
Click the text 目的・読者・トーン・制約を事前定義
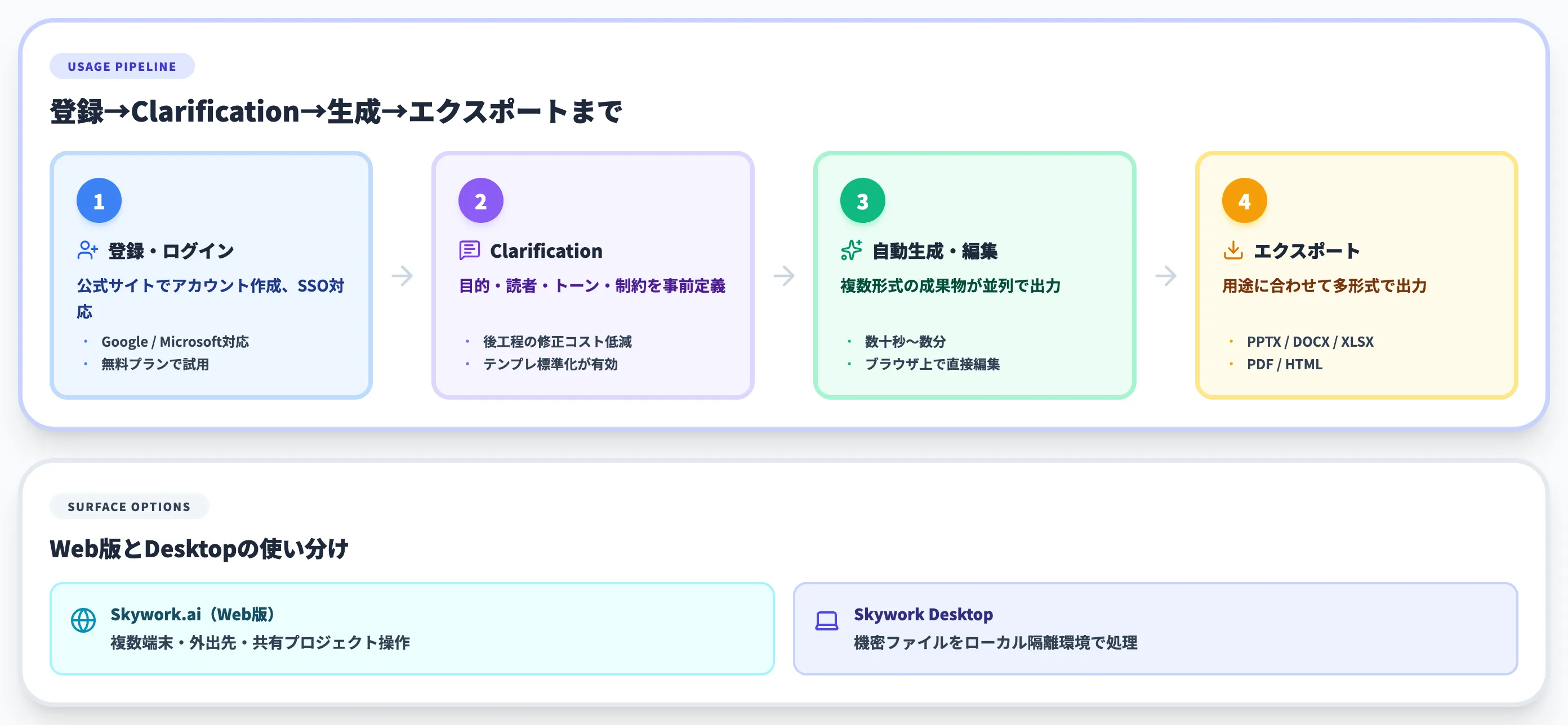click(591, 285)
